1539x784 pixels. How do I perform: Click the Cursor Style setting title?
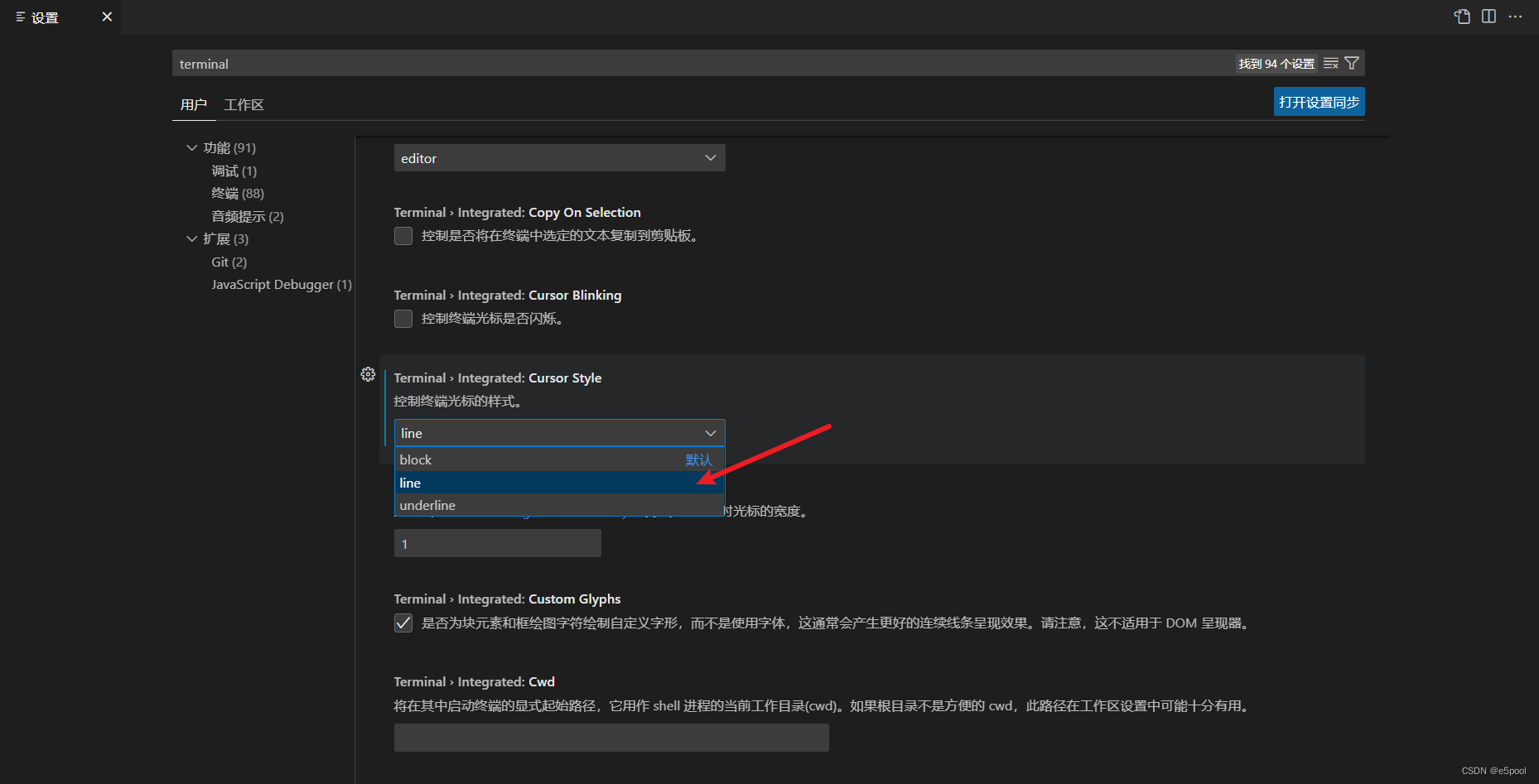click(498, 378)
